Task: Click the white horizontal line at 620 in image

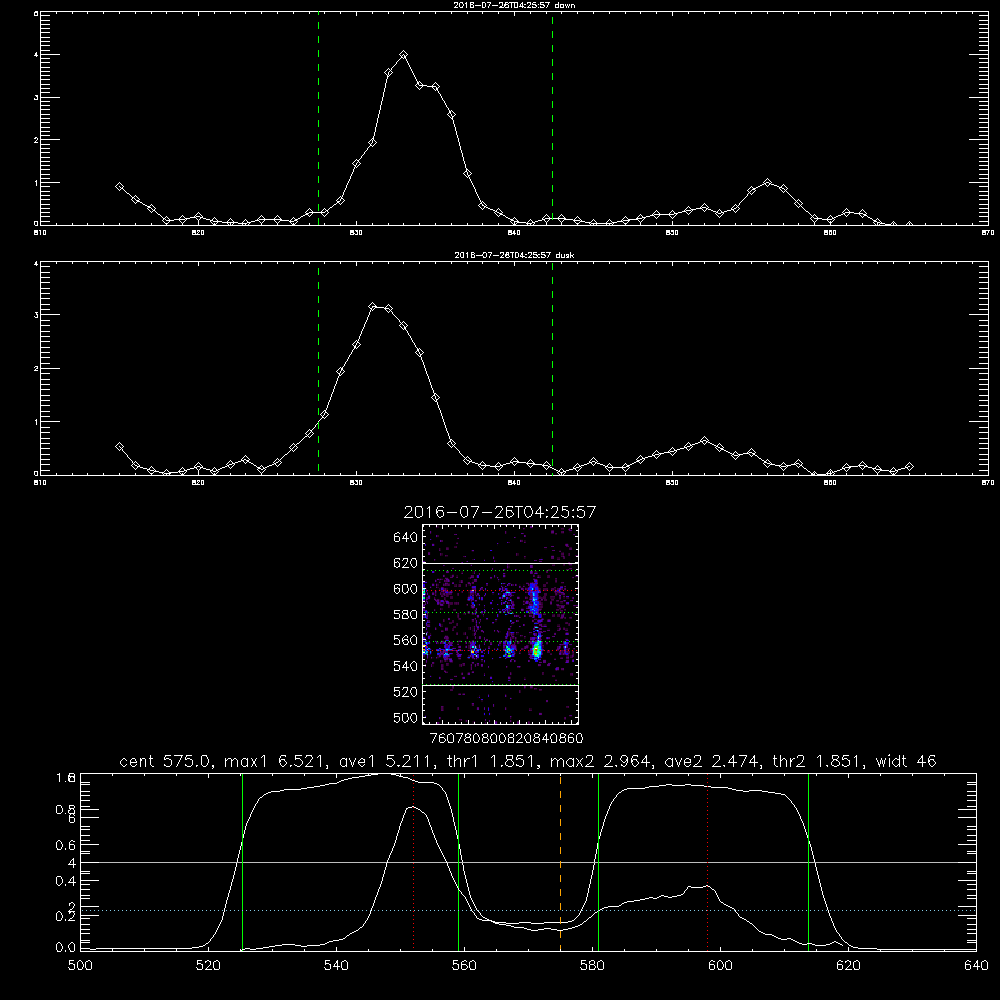Action: point(500,563)
